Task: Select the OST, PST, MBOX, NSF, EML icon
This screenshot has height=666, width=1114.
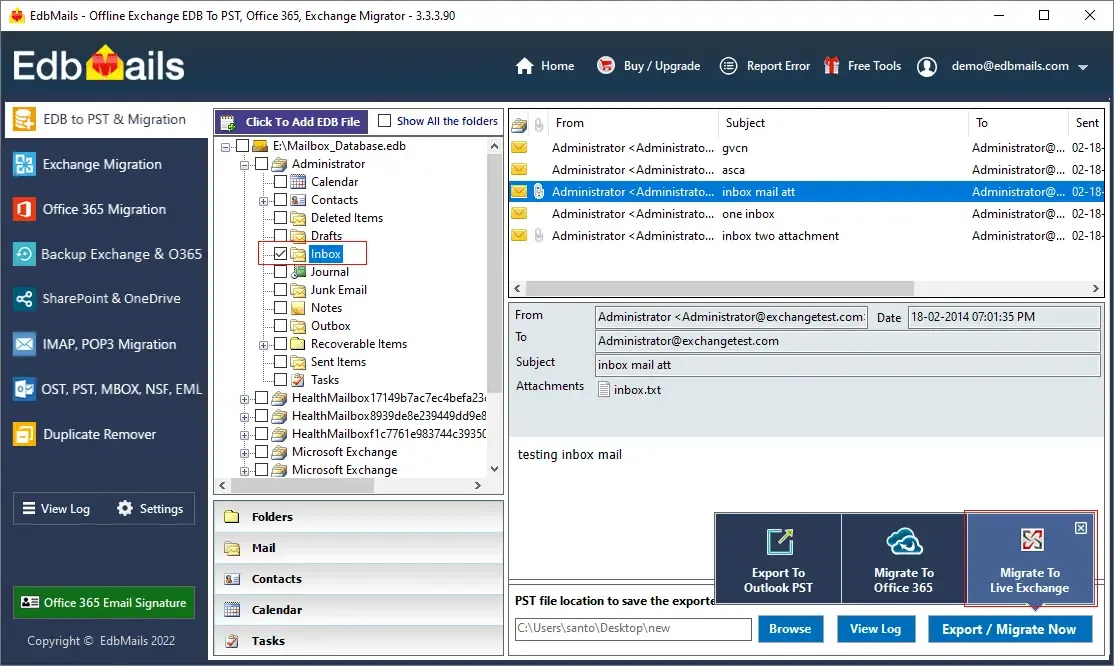Action: [24, 390]
